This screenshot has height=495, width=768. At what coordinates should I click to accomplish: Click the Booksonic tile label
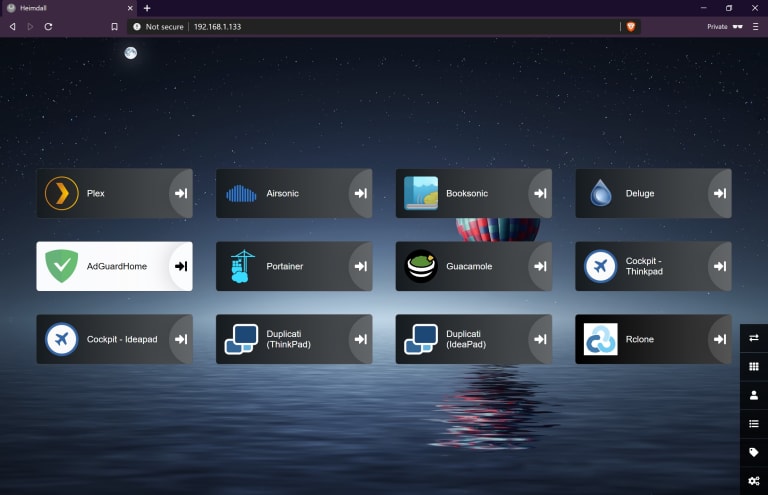[x=467, y=193]
